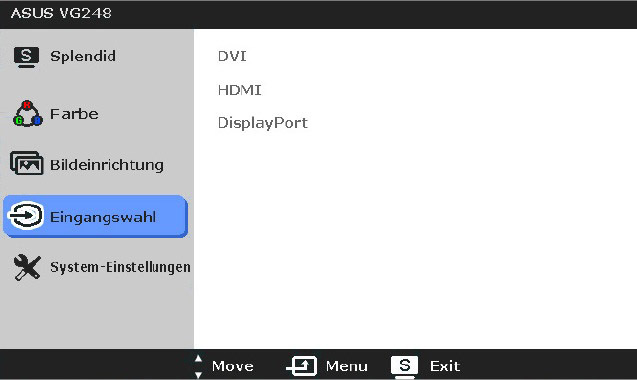637x380 pixels.
Task: Click the ASUS VG248 title text
Action: click(x=61, y=13)
